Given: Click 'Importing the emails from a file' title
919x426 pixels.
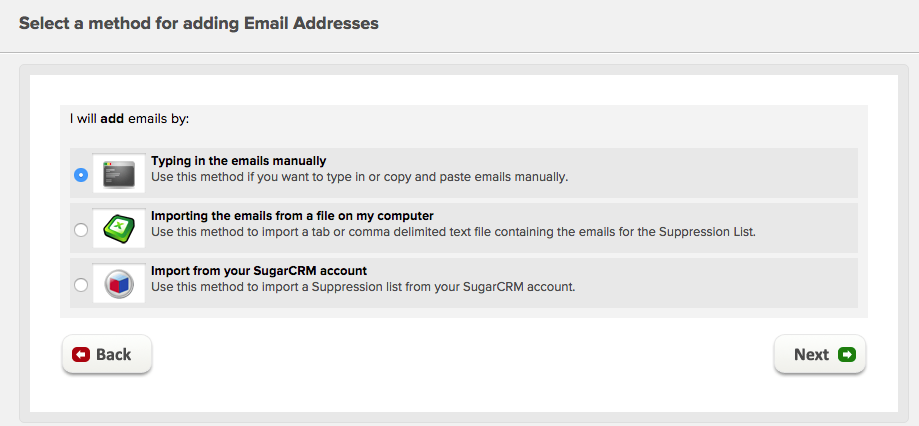Looking at the screenshot, I should 292,216.
